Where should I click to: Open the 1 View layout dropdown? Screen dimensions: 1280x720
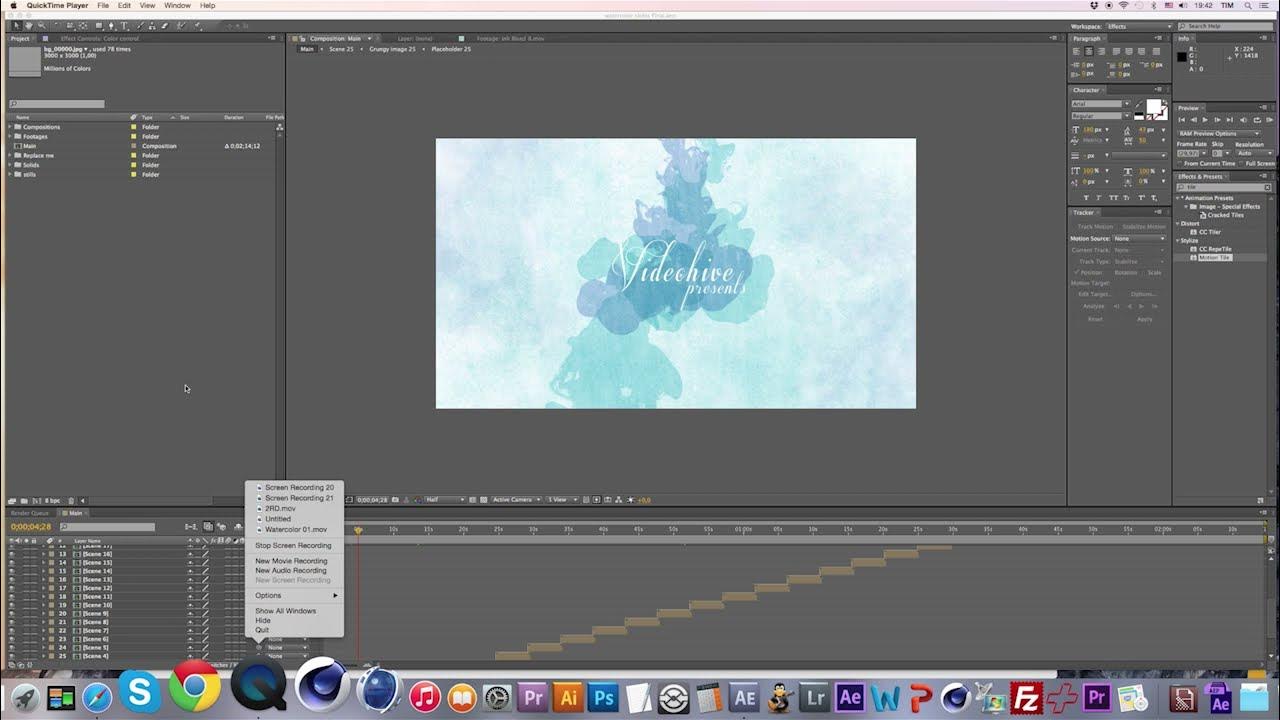click(x=562, y=500)
